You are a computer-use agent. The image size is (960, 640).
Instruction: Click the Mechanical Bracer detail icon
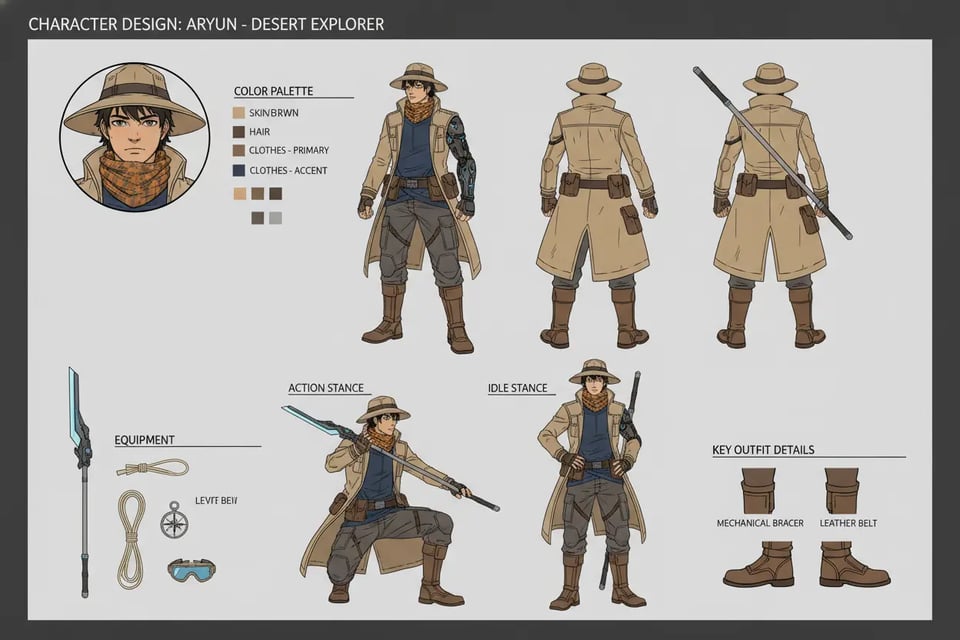click(x=757, y=490)
